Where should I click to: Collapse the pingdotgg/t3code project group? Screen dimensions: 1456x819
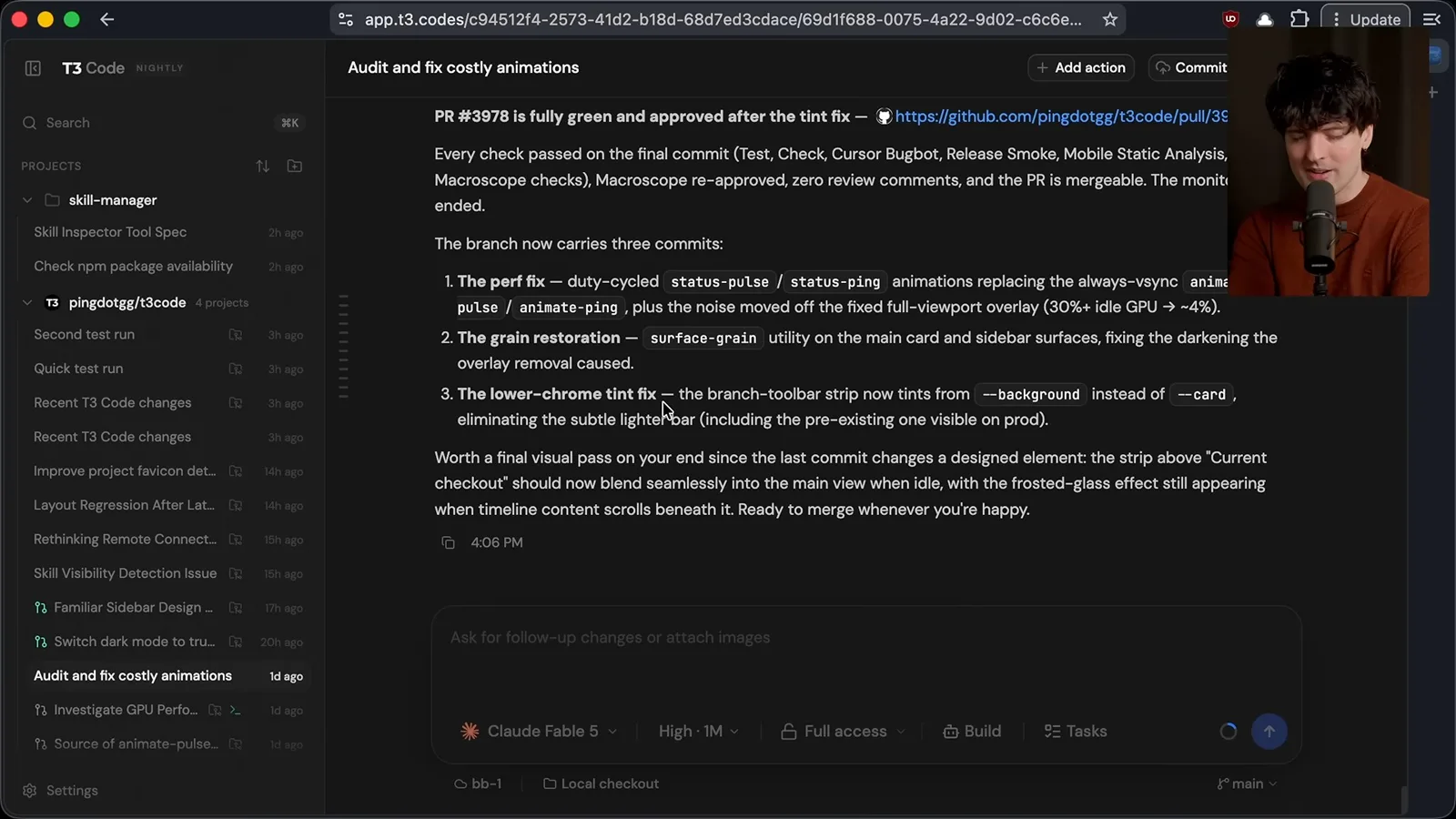click(27, 303)
